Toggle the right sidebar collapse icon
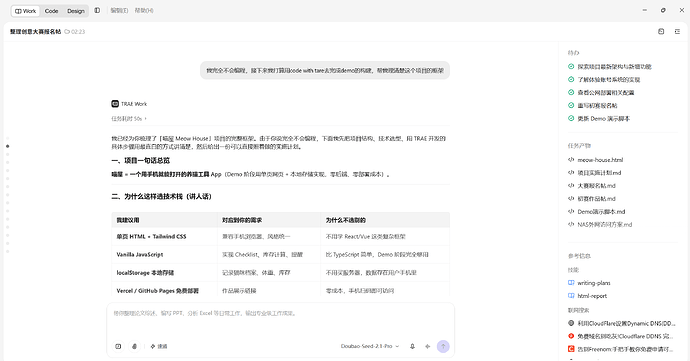690x361 pixels. coord(677,31)
